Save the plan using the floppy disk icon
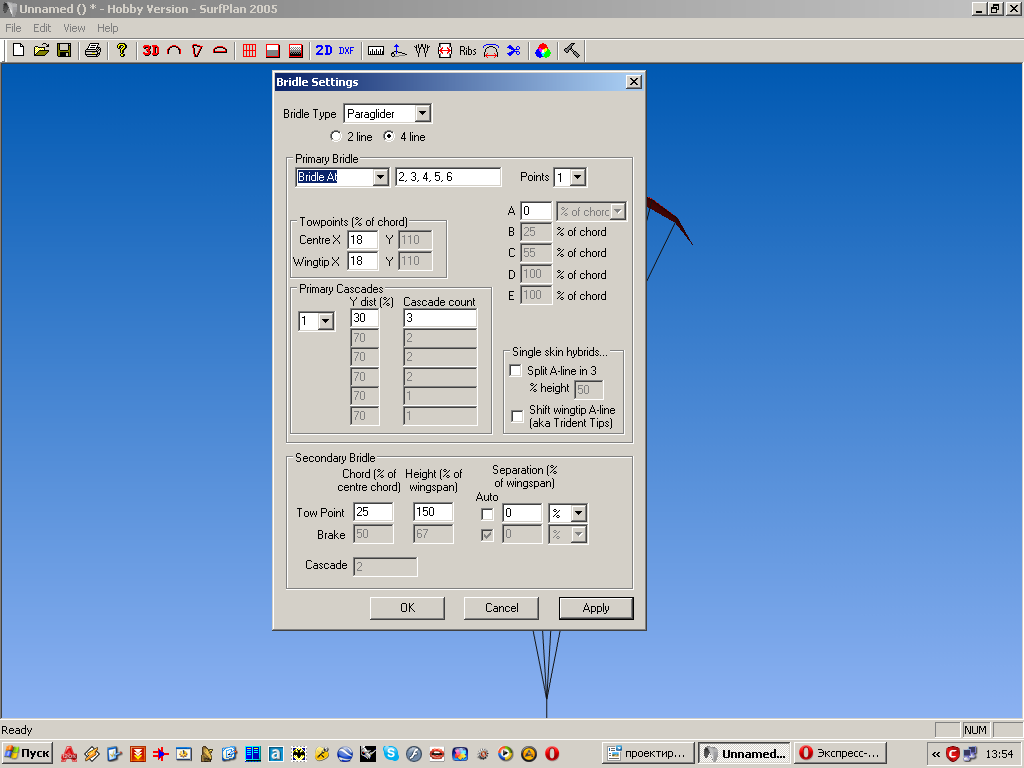 pyautogui.click(x=64, y=50)
